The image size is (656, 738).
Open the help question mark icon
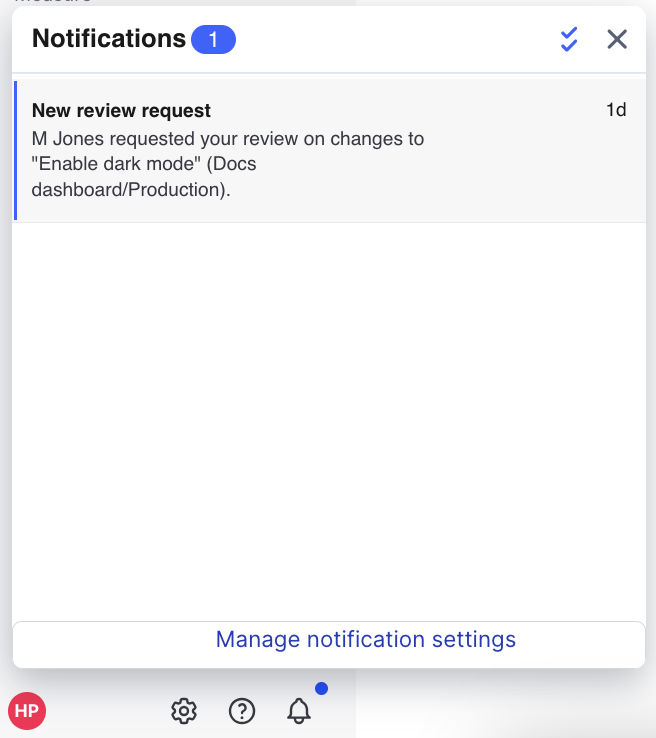pyautogui.click(x=242, y=711)
